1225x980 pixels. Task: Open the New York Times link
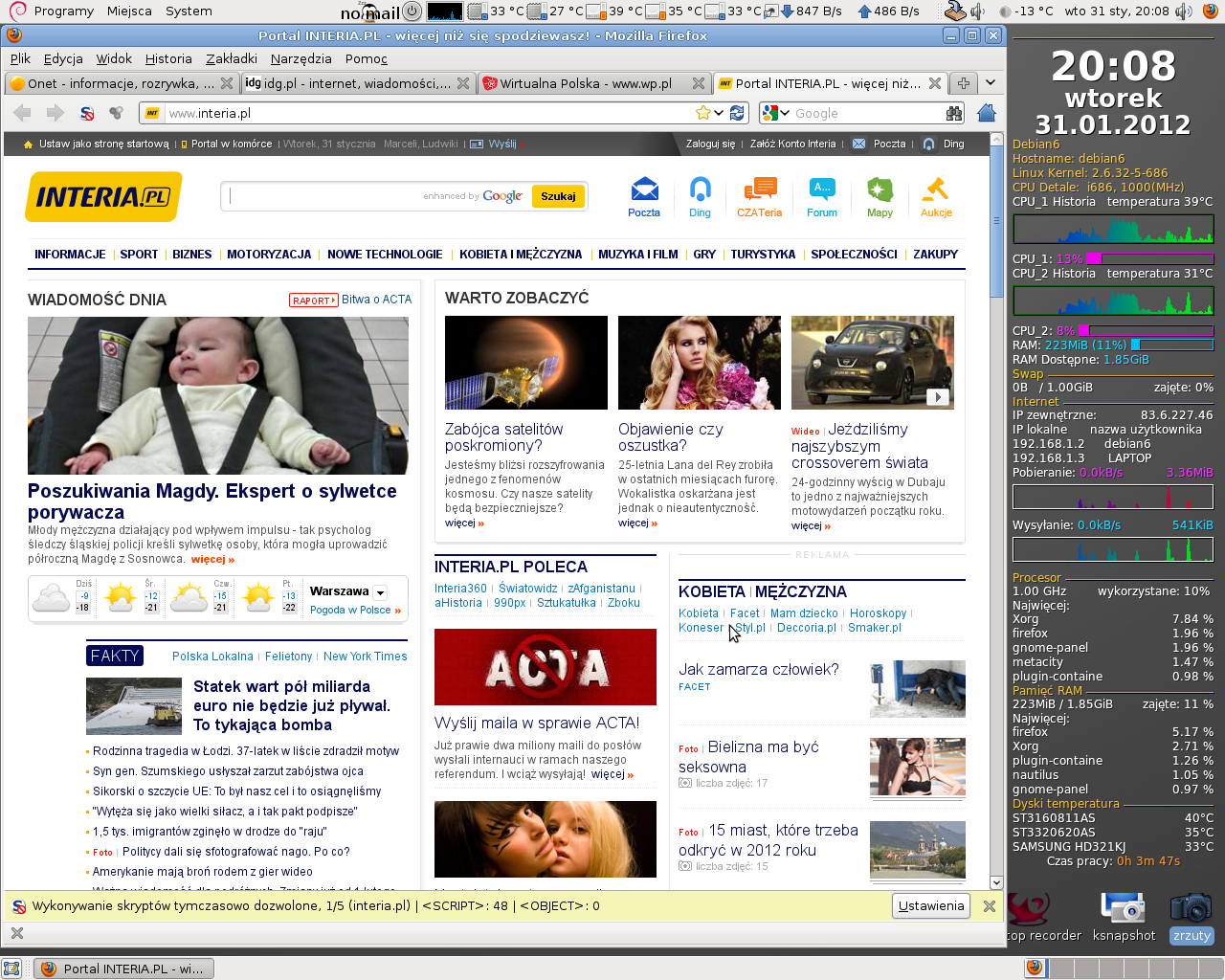tap(365, 657)
